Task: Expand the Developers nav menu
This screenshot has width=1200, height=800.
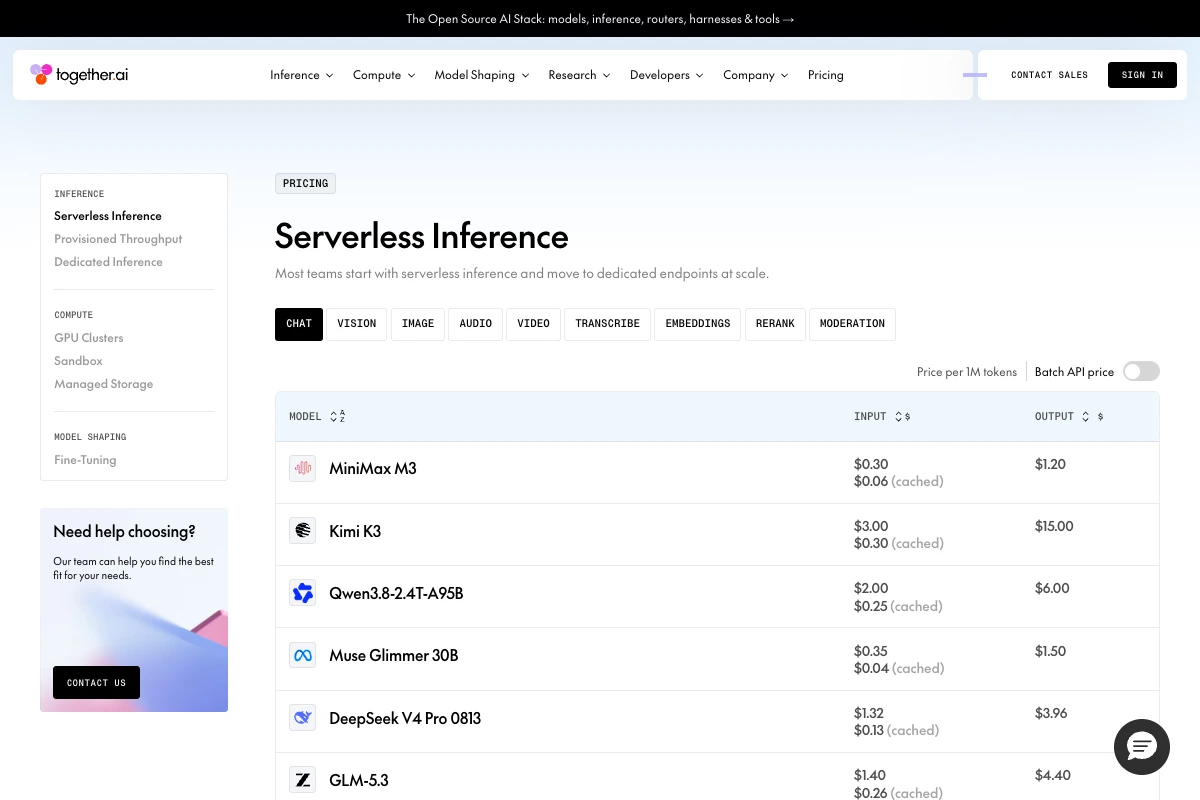Action: (667, 75)
